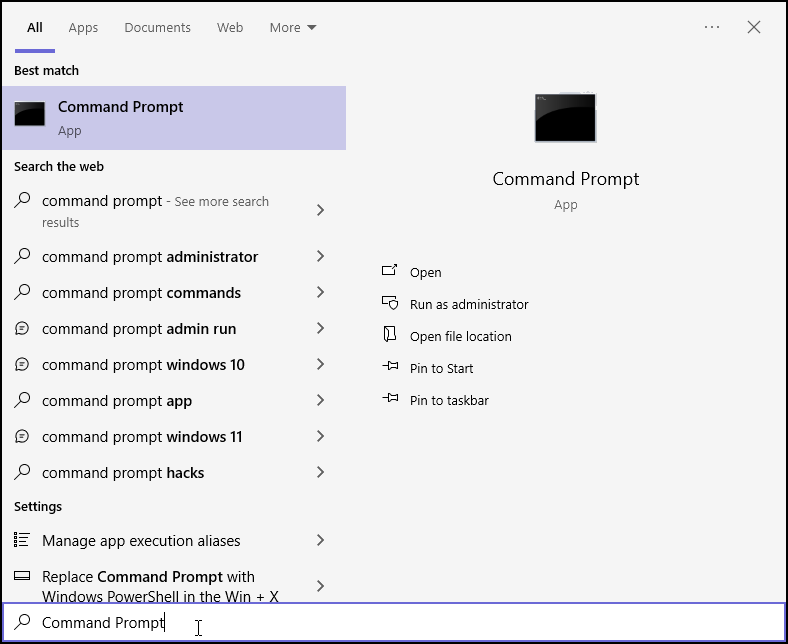Click the Manage app execution aliases icon

[x=22, y=540]
